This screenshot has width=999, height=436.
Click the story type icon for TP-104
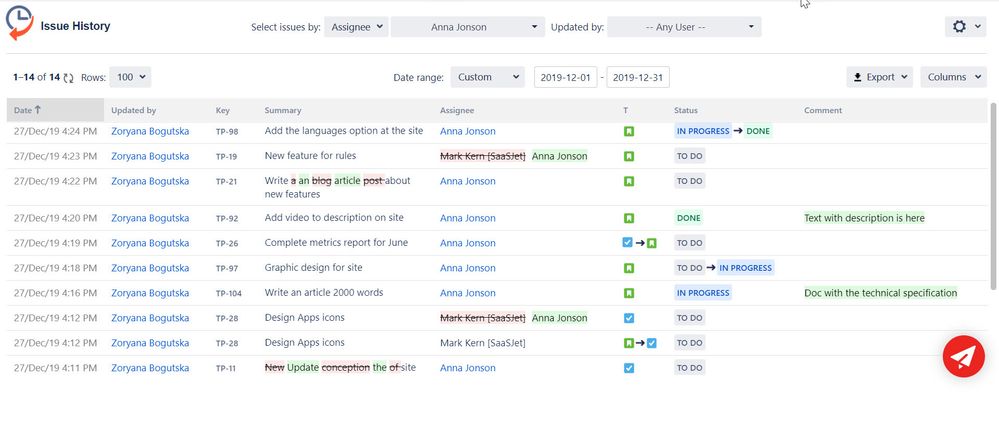tap(629, 293)
